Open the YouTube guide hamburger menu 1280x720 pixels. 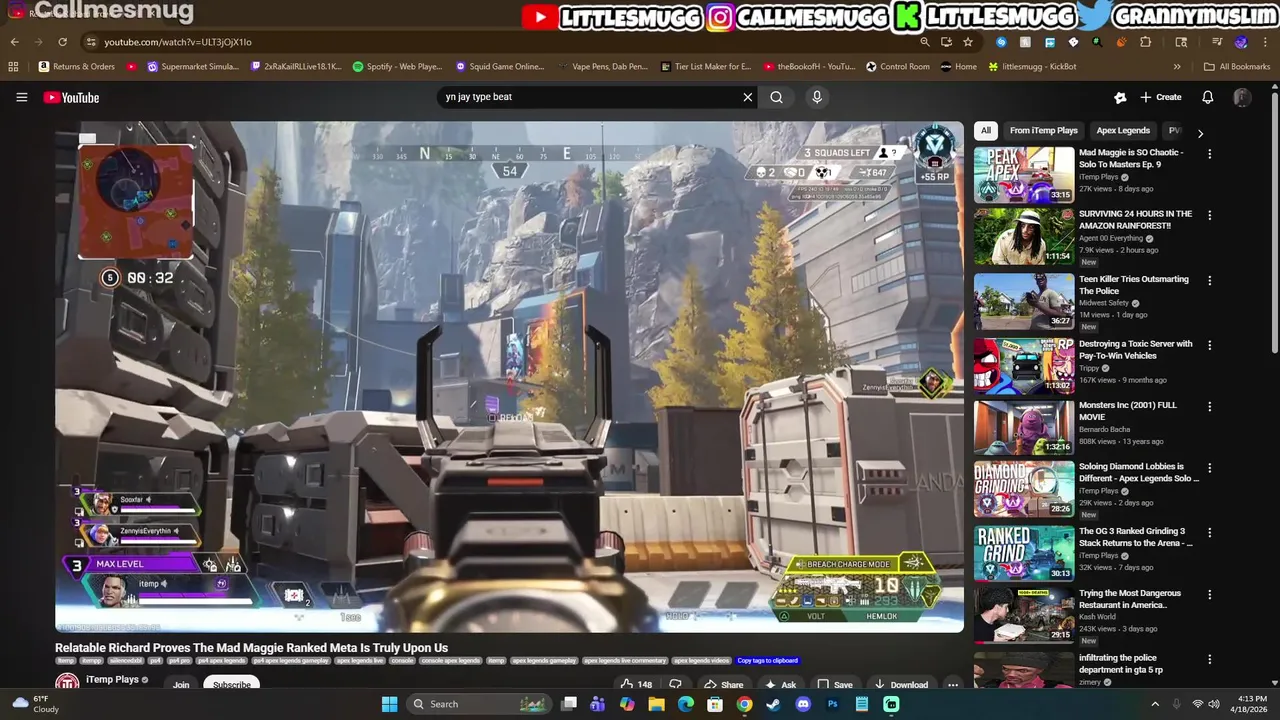tap(21, 97)
